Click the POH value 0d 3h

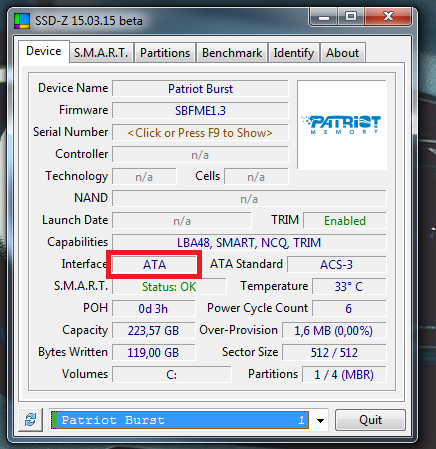click(153, 309)
